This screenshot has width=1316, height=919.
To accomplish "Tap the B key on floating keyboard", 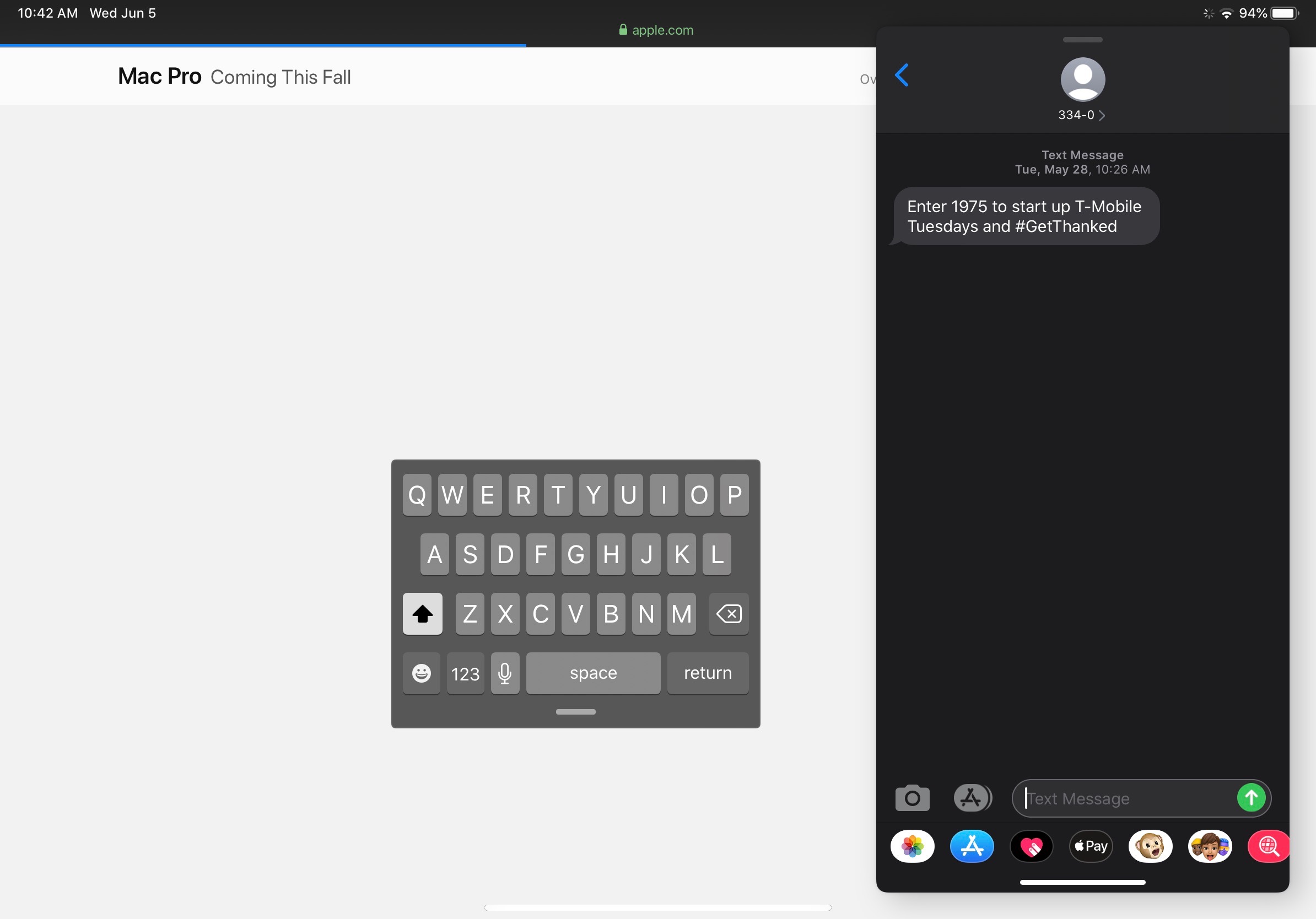I will click(611, 614).
